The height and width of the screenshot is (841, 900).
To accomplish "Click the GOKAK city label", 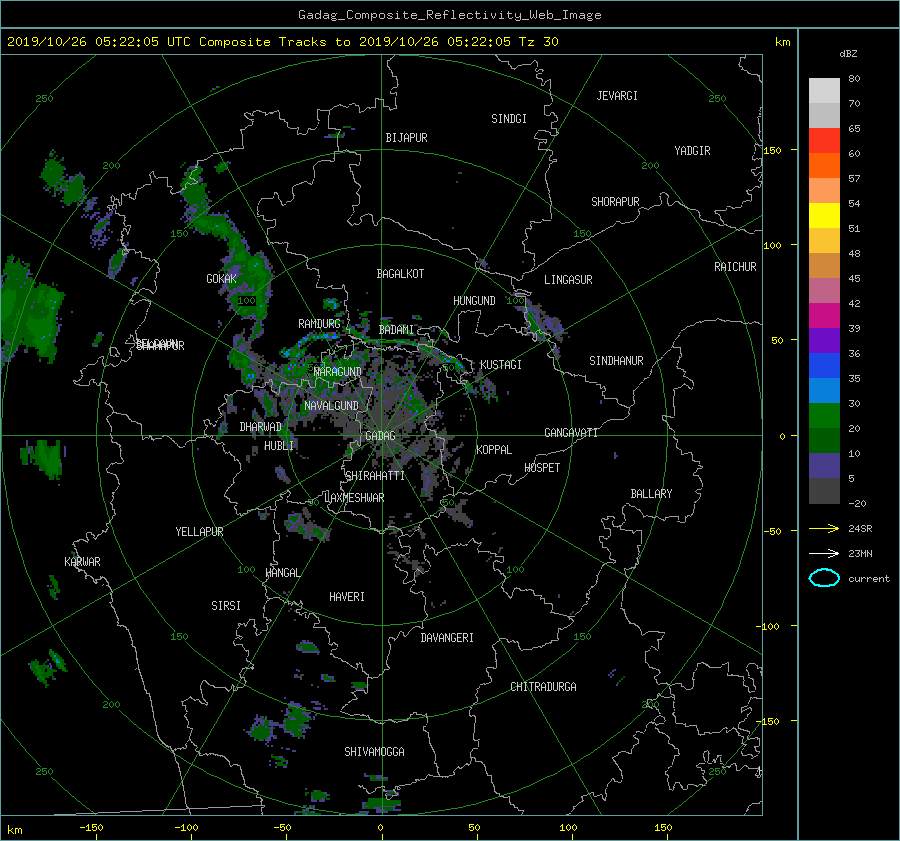I will click(x=222, y=278).
